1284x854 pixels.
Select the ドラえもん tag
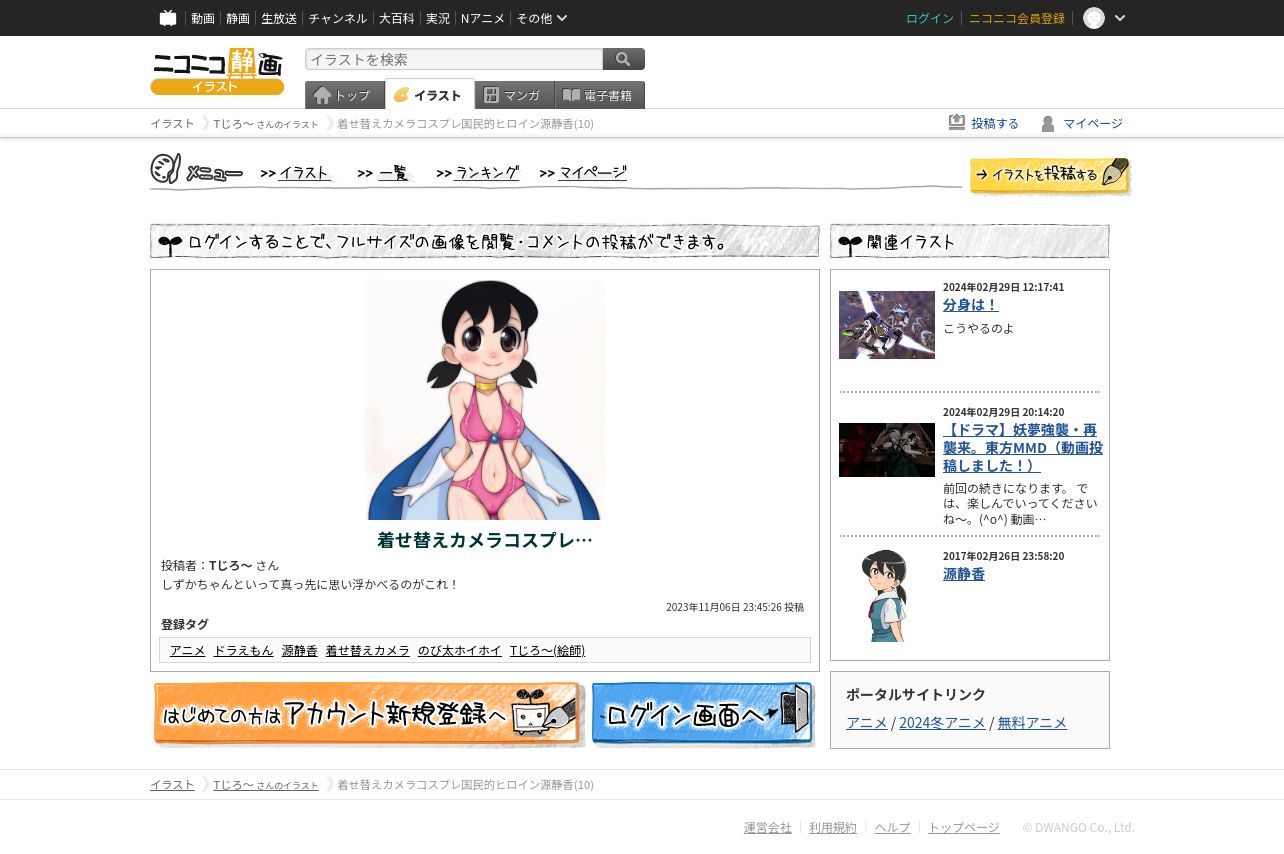243,650
